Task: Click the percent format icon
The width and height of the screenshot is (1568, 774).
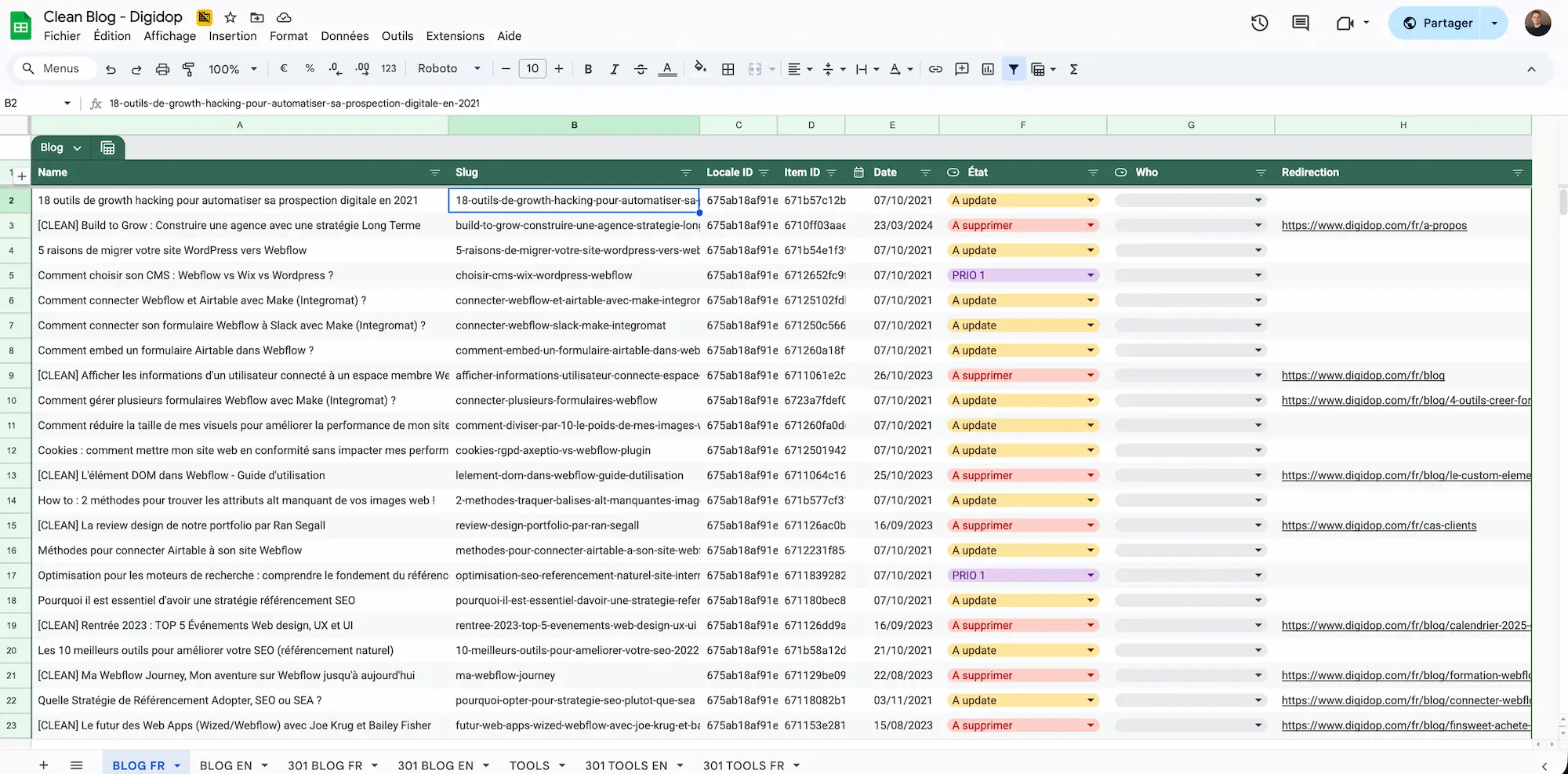Action: [310, 68]
